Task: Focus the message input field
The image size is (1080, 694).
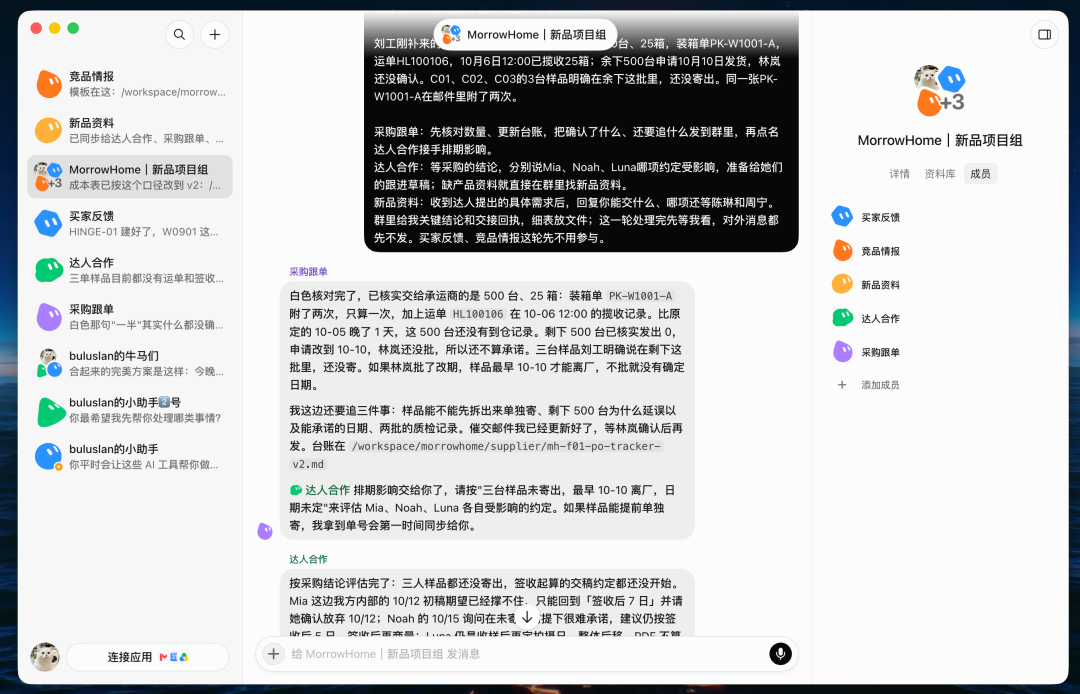Action: tap(526, 653)
